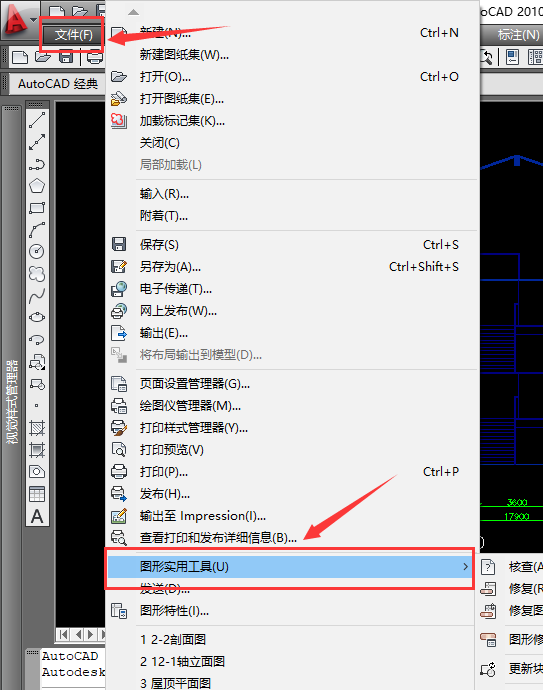
Task: Click the quick access dropdown beside logo
Action: pos(33,20)
